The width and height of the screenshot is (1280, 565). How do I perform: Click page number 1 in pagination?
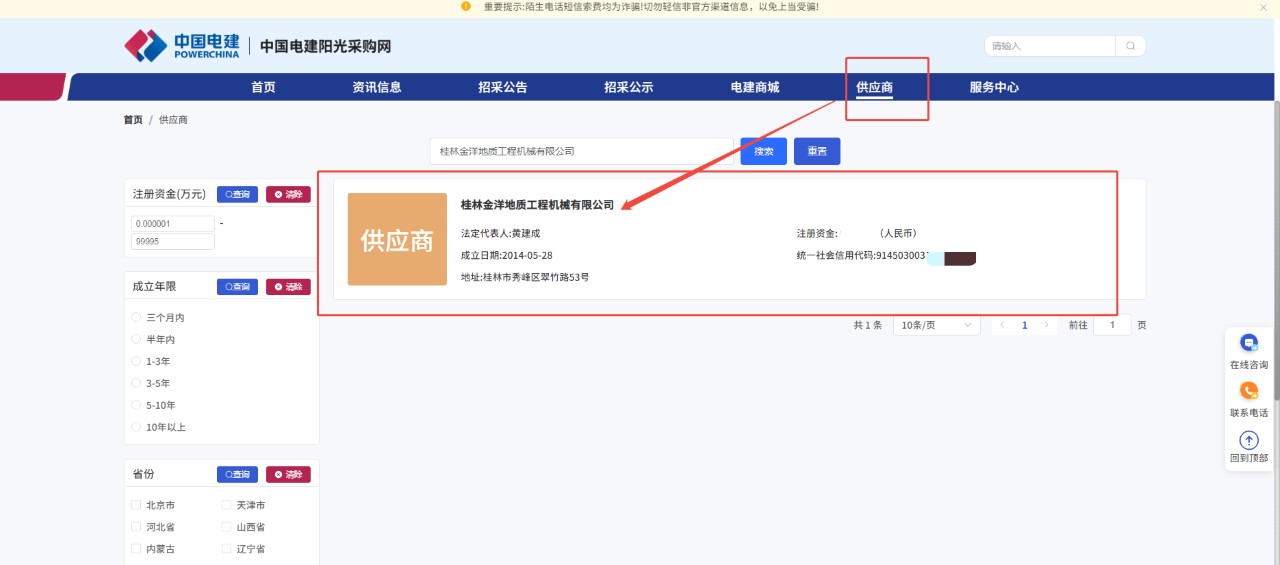coord(1025,325)
